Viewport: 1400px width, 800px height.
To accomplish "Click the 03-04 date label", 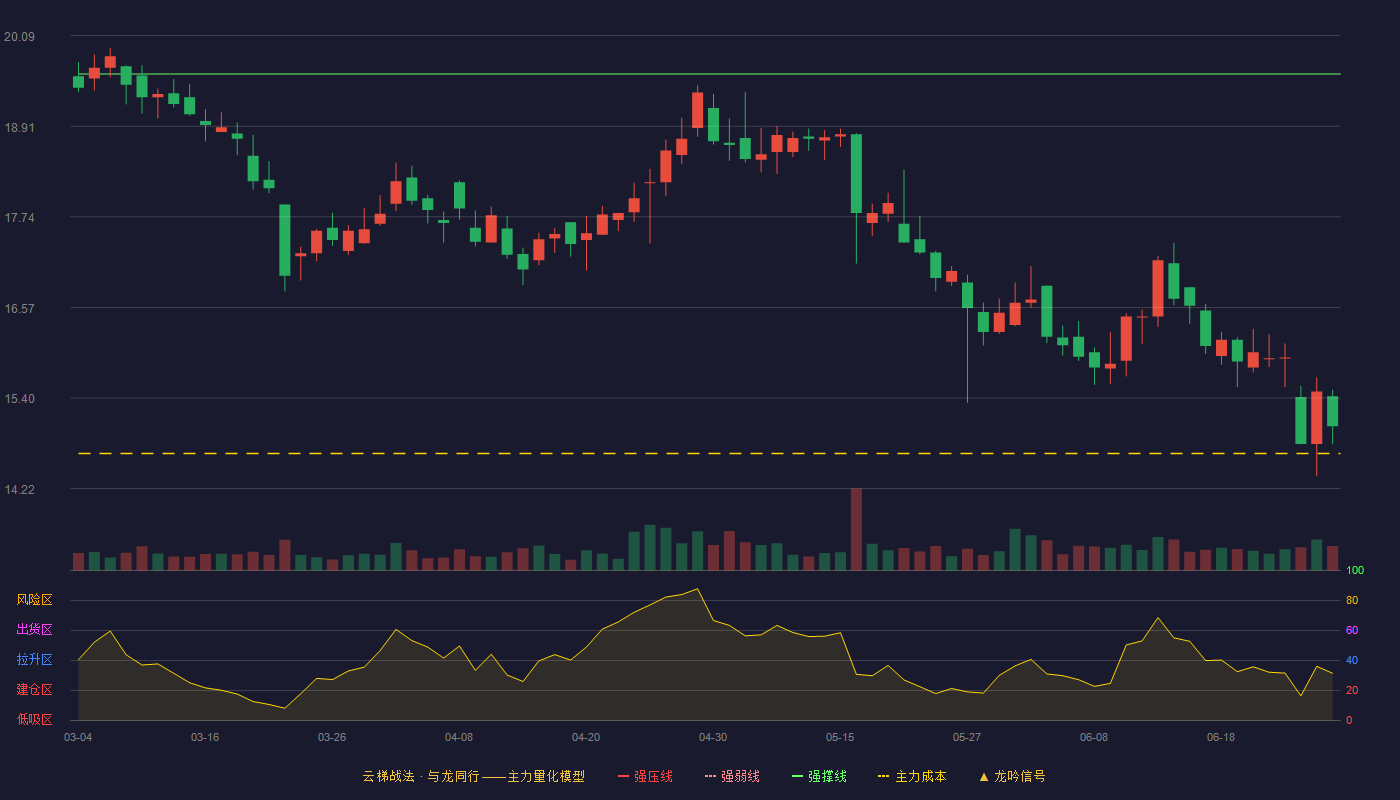I will pos(78,737).
